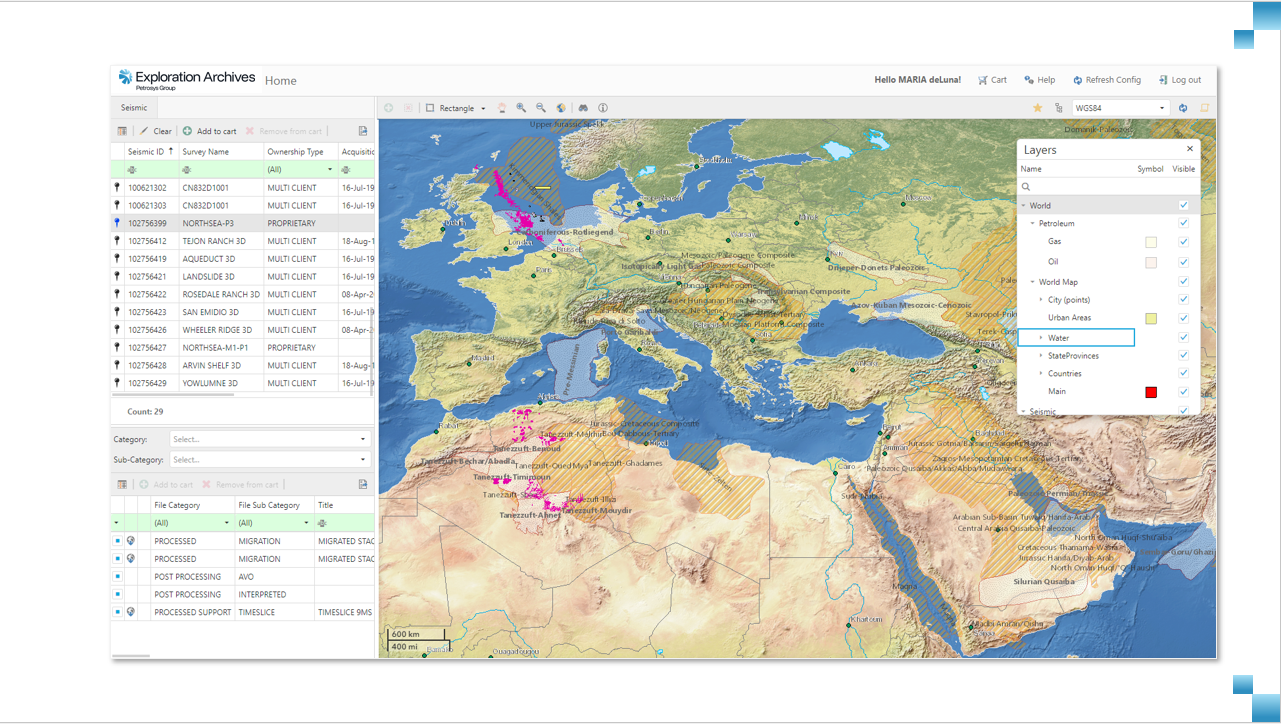Viewport: 1281px width, 724px height.
Task: Activate the Zoom In magnifier tool
Action: (521, 108)
